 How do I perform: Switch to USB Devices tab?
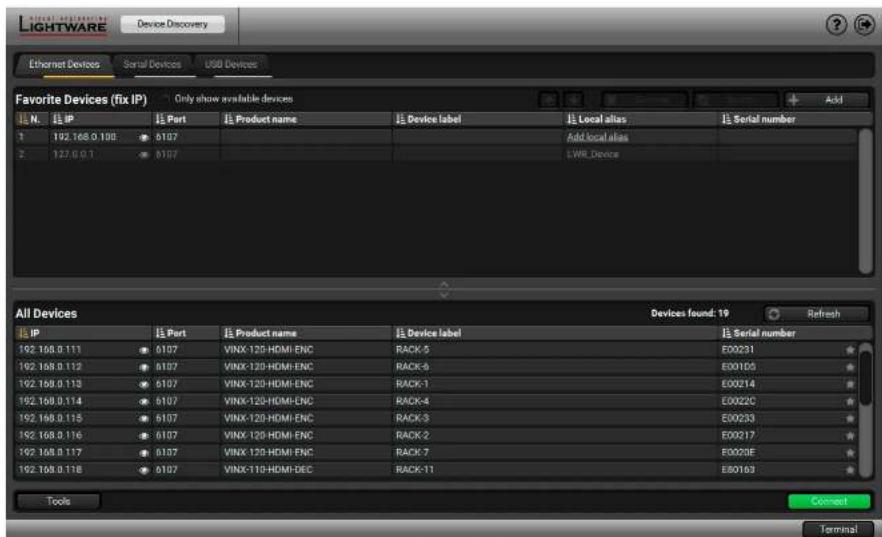point(231,65)
